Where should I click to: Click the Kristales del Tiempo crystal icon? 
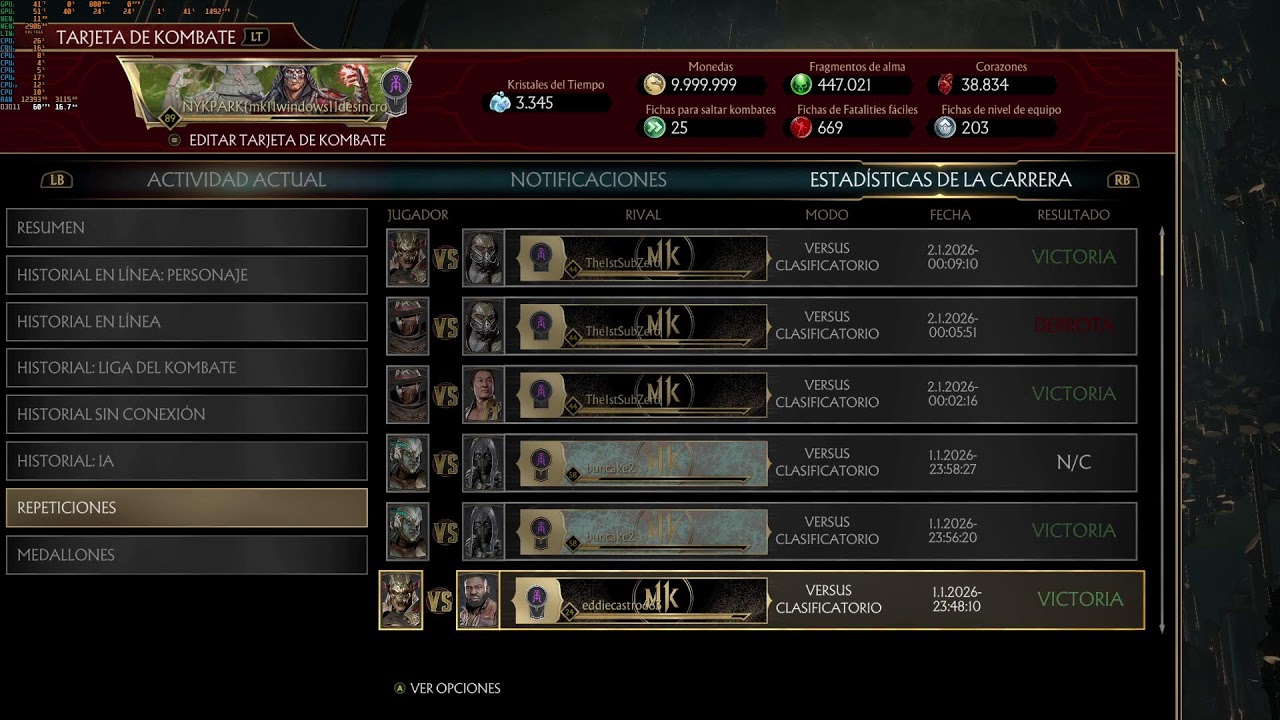pos(500,102)
